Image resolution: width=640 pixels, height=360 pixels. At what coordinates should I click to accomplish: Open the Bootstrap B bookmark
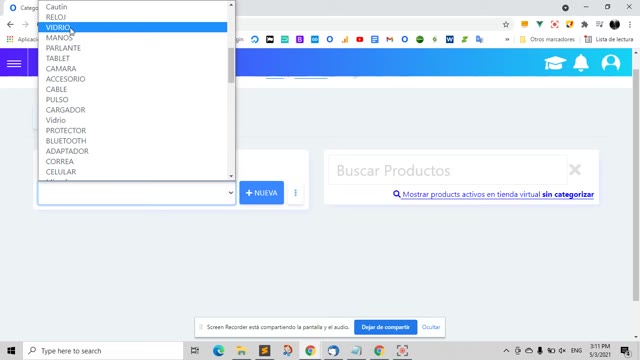coord(300,39)
